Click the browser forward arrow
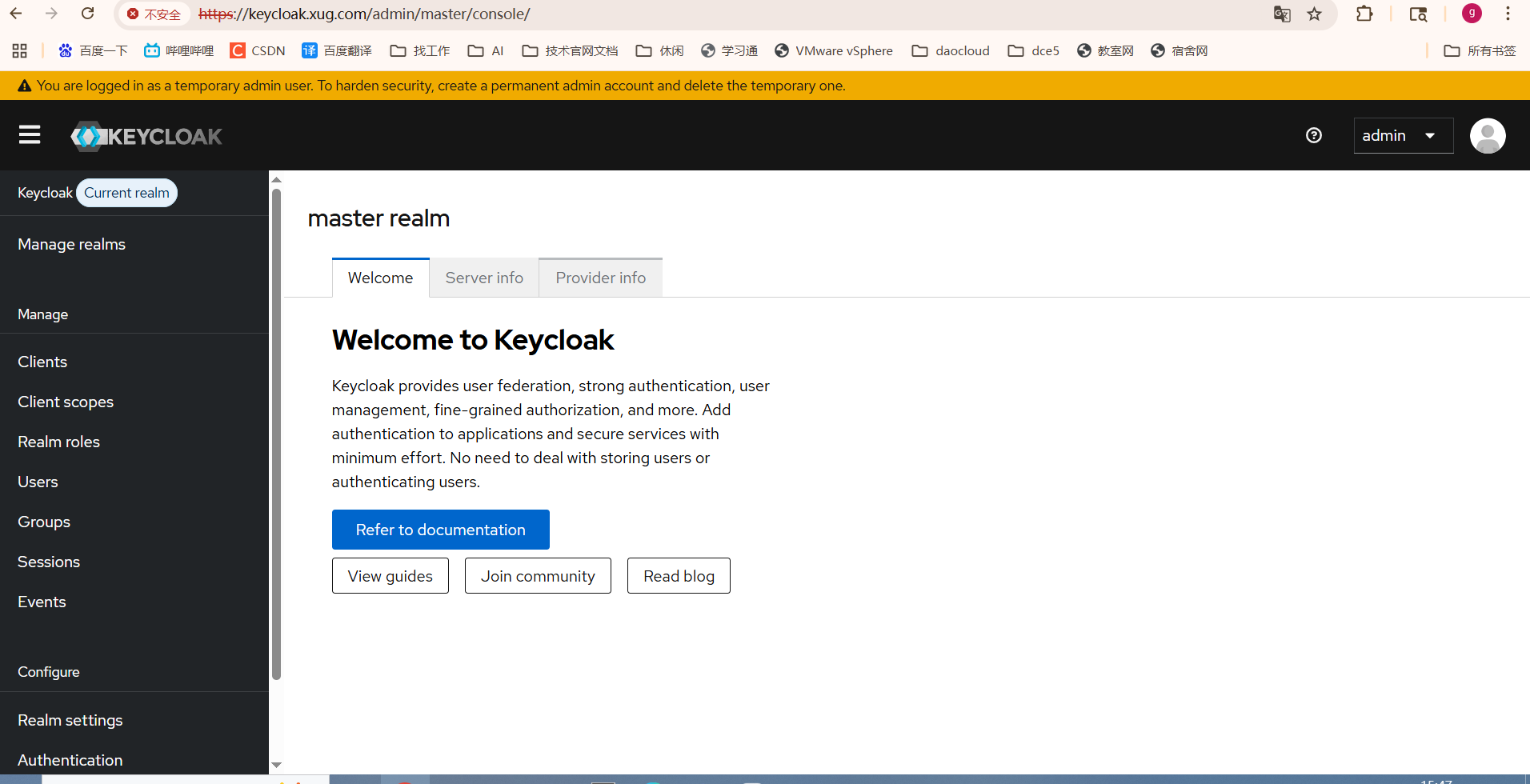1530x784 pixels. point(51,14)
